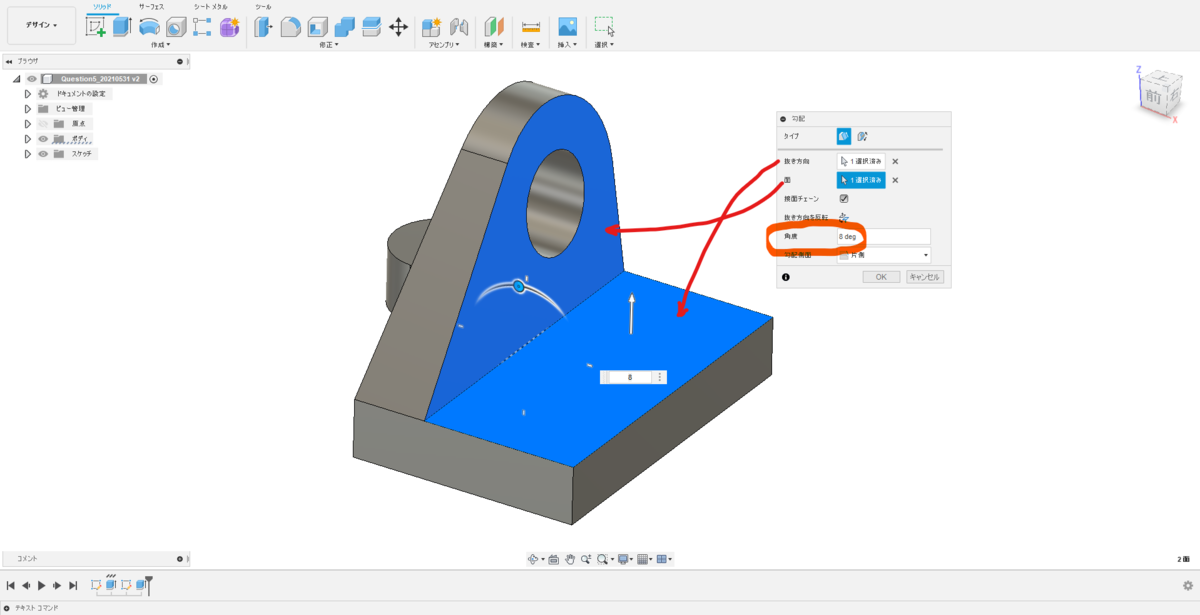Select the window Select tool icon

pos(604,27)
